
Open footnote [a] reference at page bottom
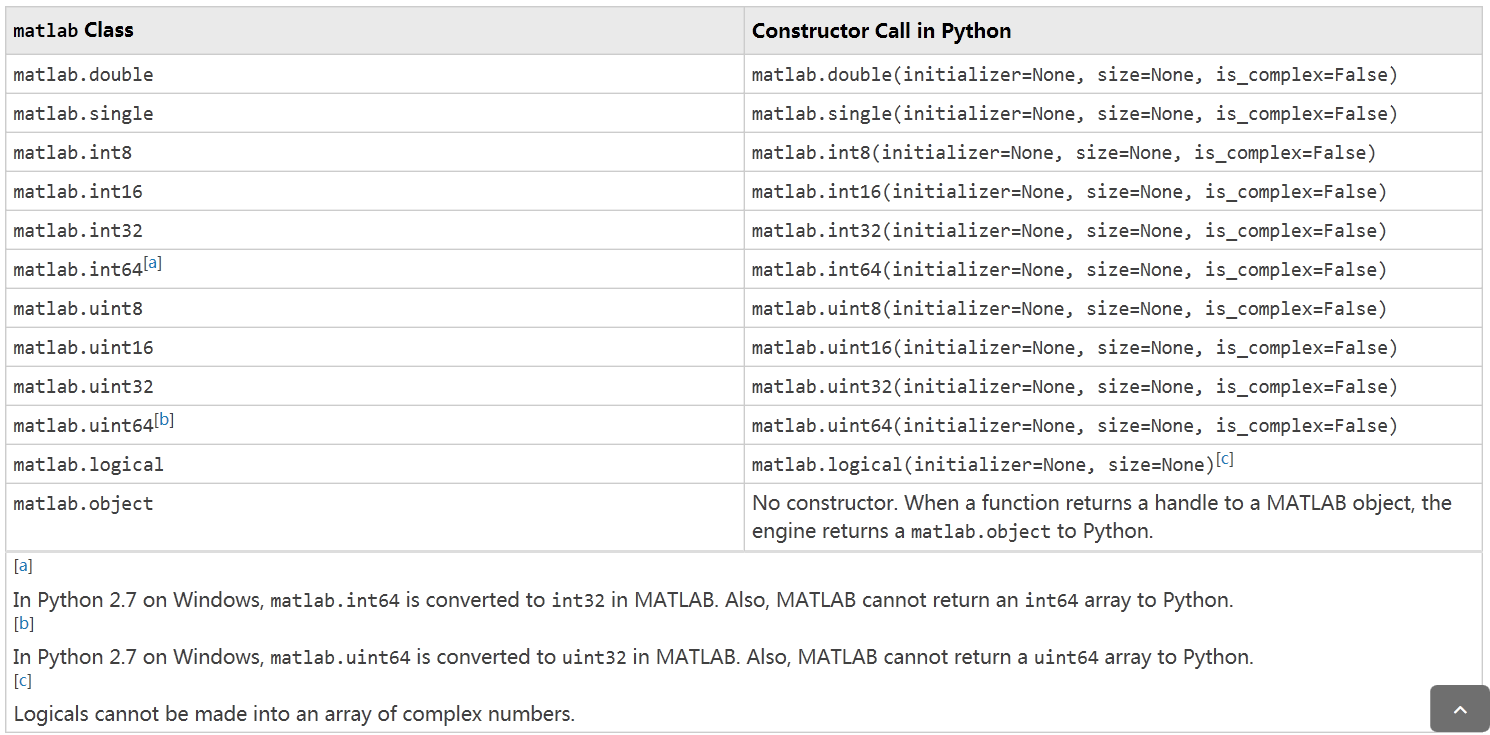(22, 566)
